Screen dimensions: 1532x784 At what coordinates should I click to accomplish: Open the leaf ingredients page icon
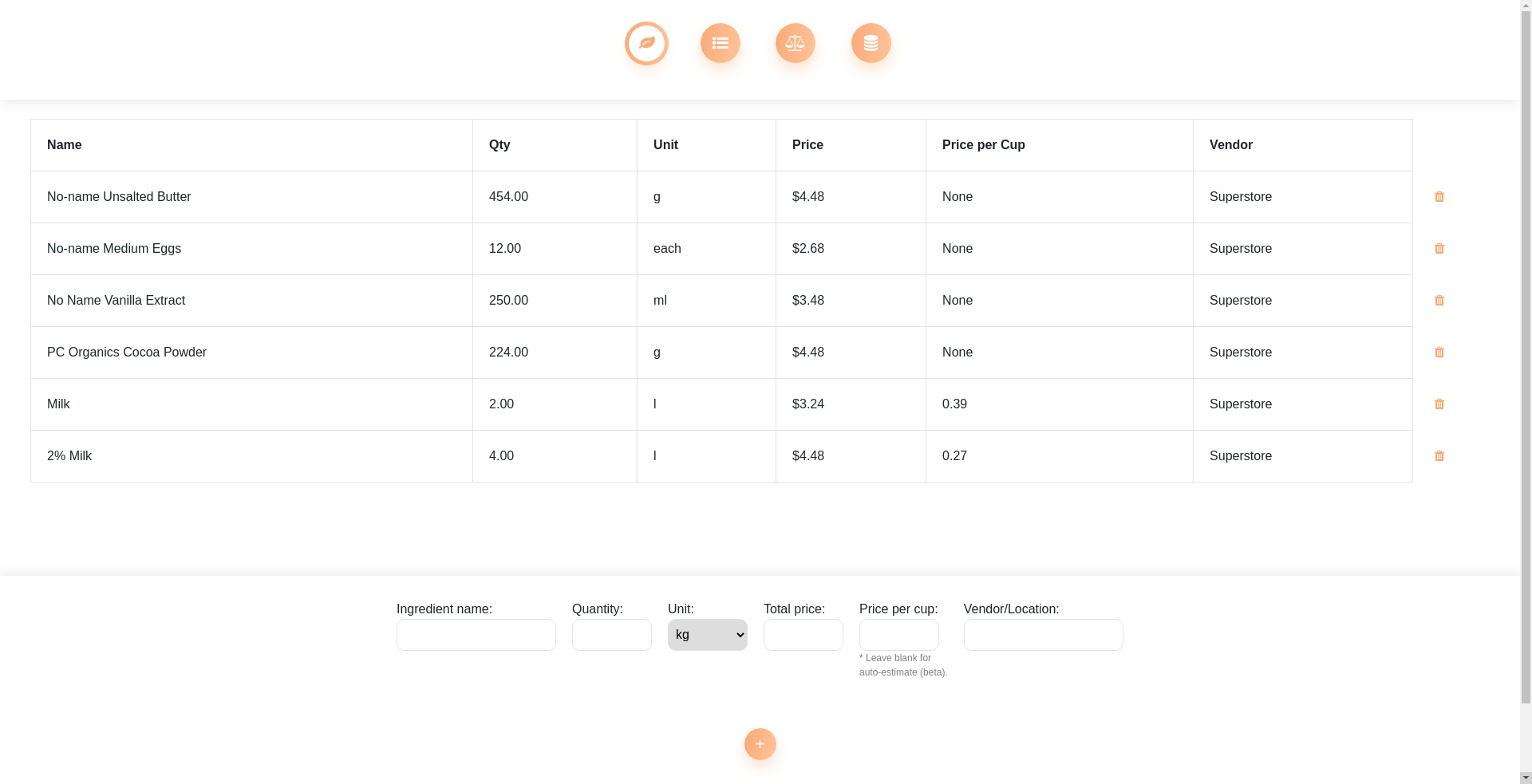coord(646,43)
